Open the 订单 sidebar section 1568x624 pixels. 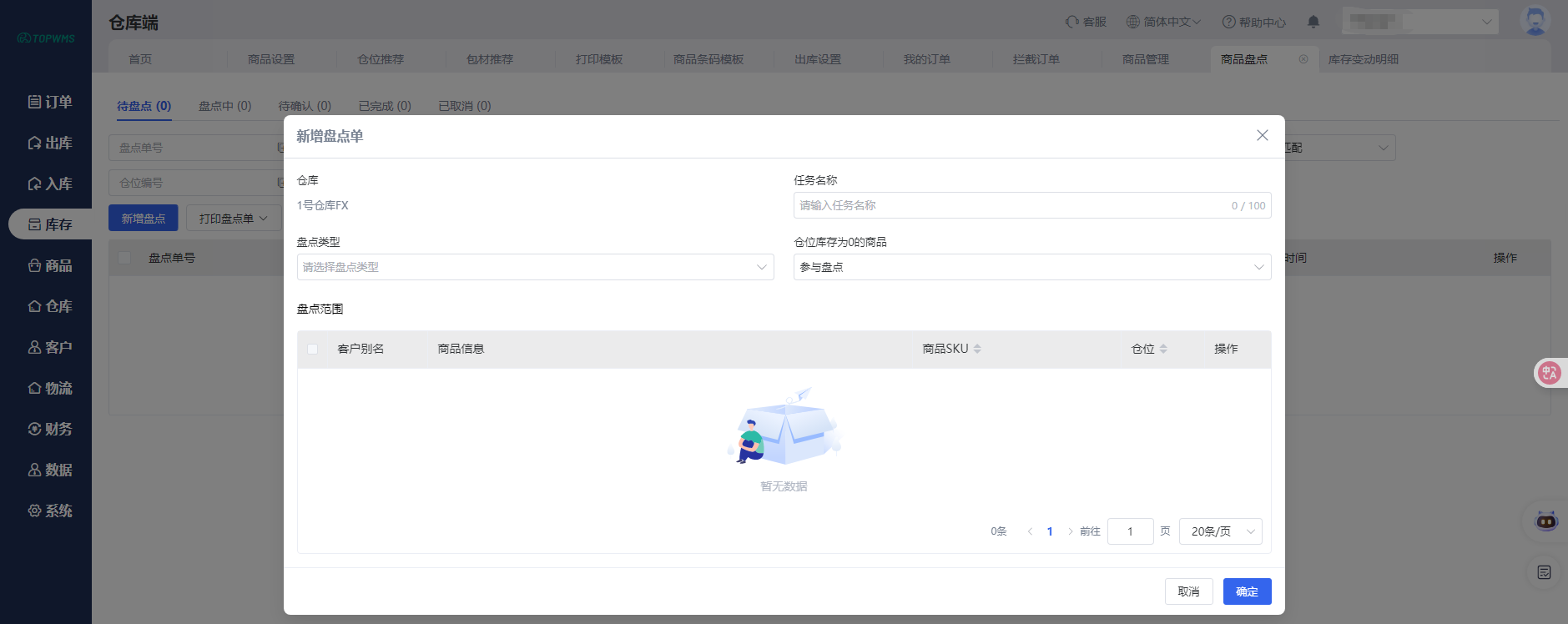(x=50, y=102)
